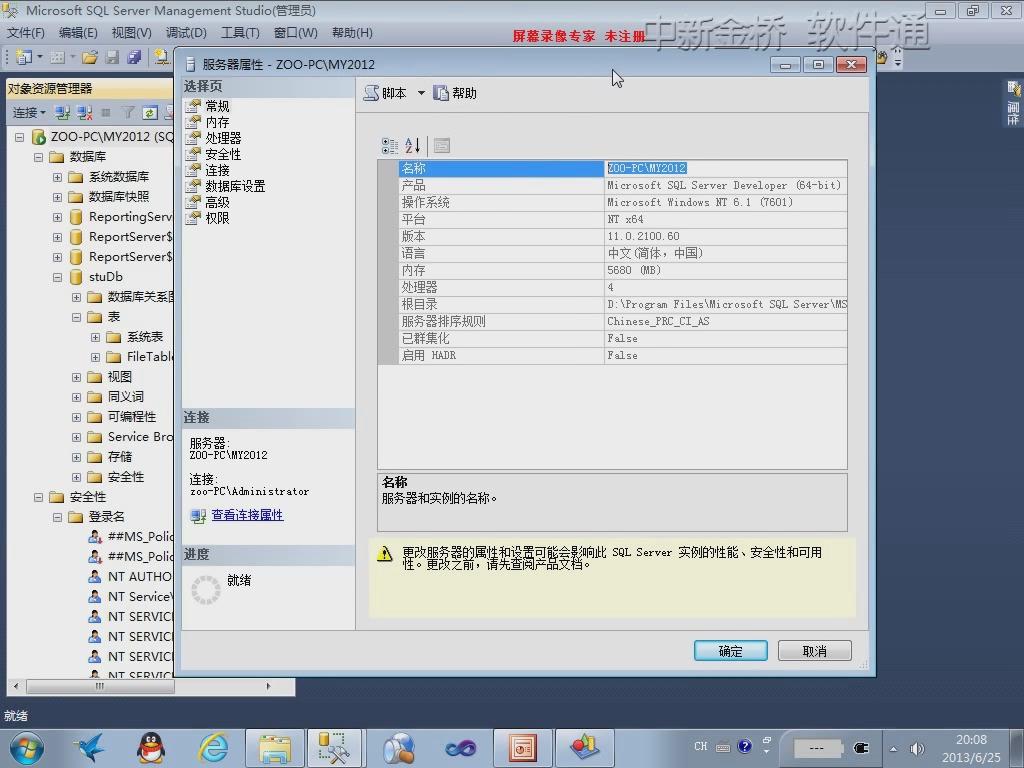Open the Windows Start orb
The height and width of the screenshot is (768, 1024).
pyautogui.click(x=27, y=748)
